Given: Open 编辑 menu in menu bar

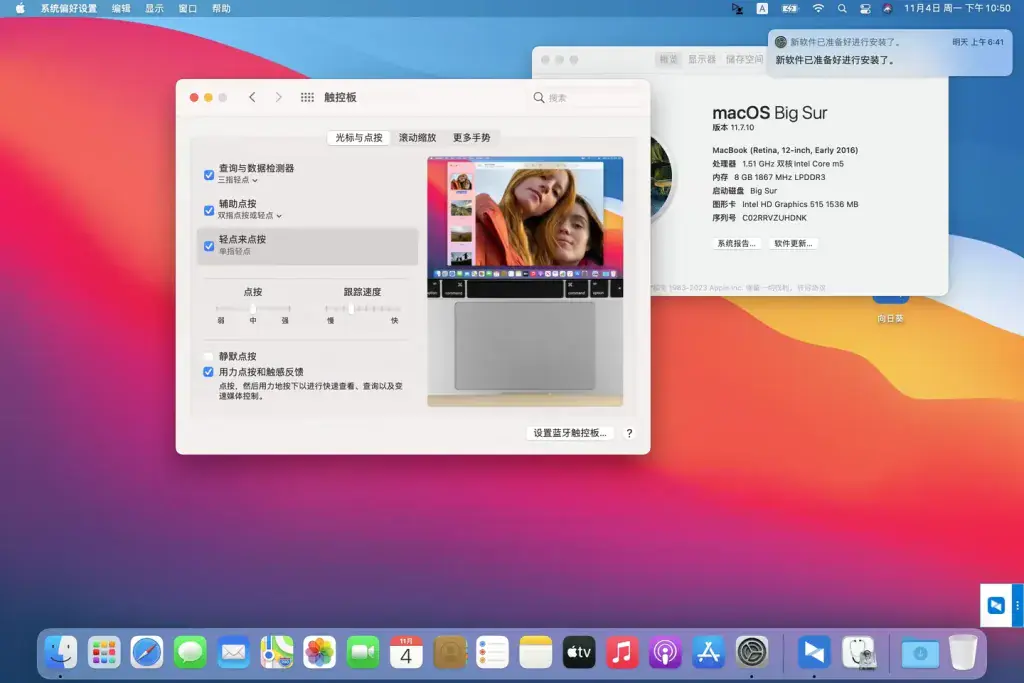Looking at the screenshot, I should pyautogui.click(x=121, y=8).
